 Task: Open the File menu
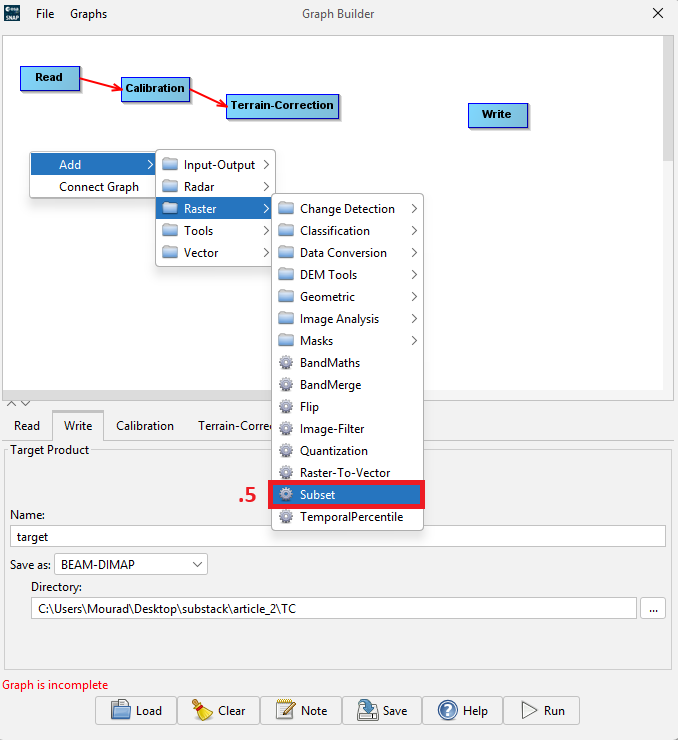point(45,14)
